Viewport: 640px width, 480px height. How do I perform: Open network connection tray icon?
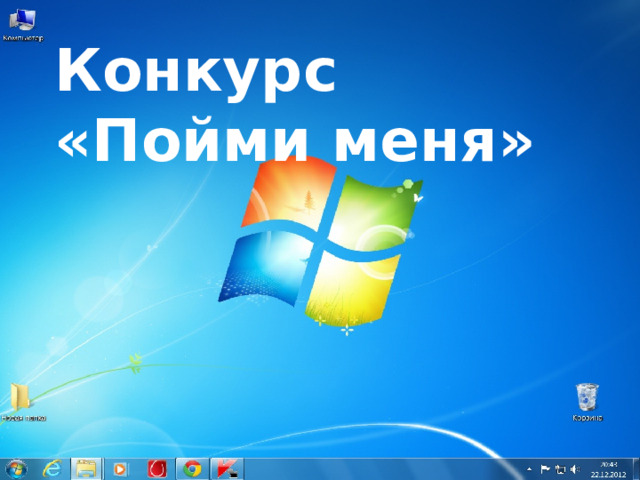point(560,470)
